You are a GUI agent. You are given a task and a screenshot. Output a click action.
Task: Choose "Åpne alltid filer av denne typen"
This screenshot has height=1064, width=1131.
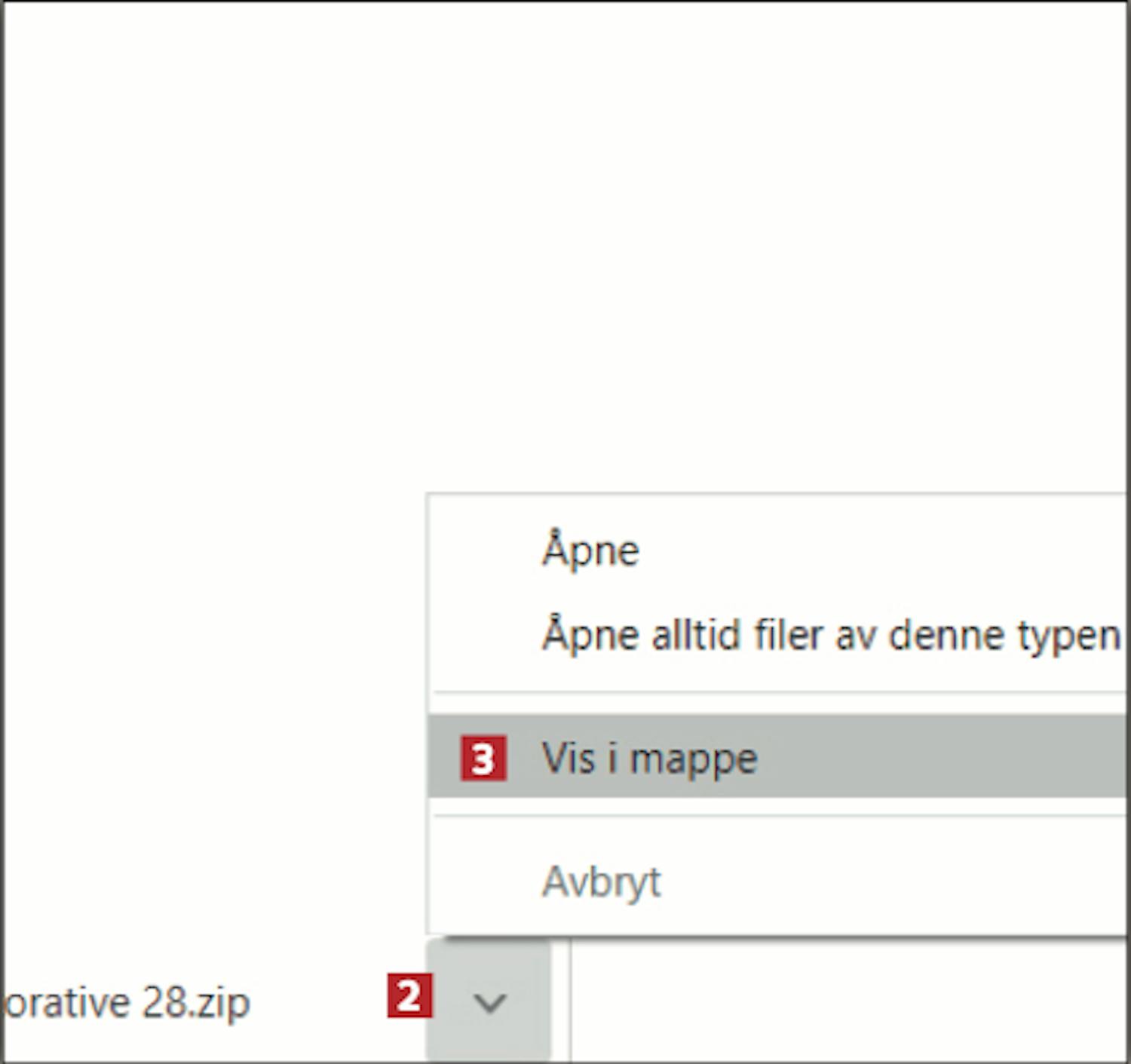[x=829, y=635]
